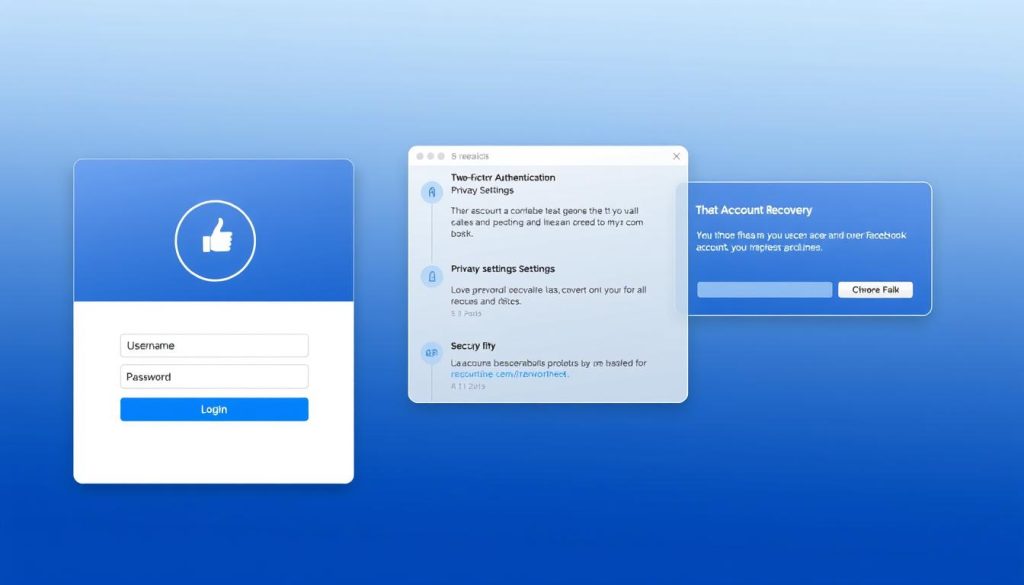This screenshot has width=1024, height=585.
Task: Click the white Account Recovery button
Action: pos(875,290)
